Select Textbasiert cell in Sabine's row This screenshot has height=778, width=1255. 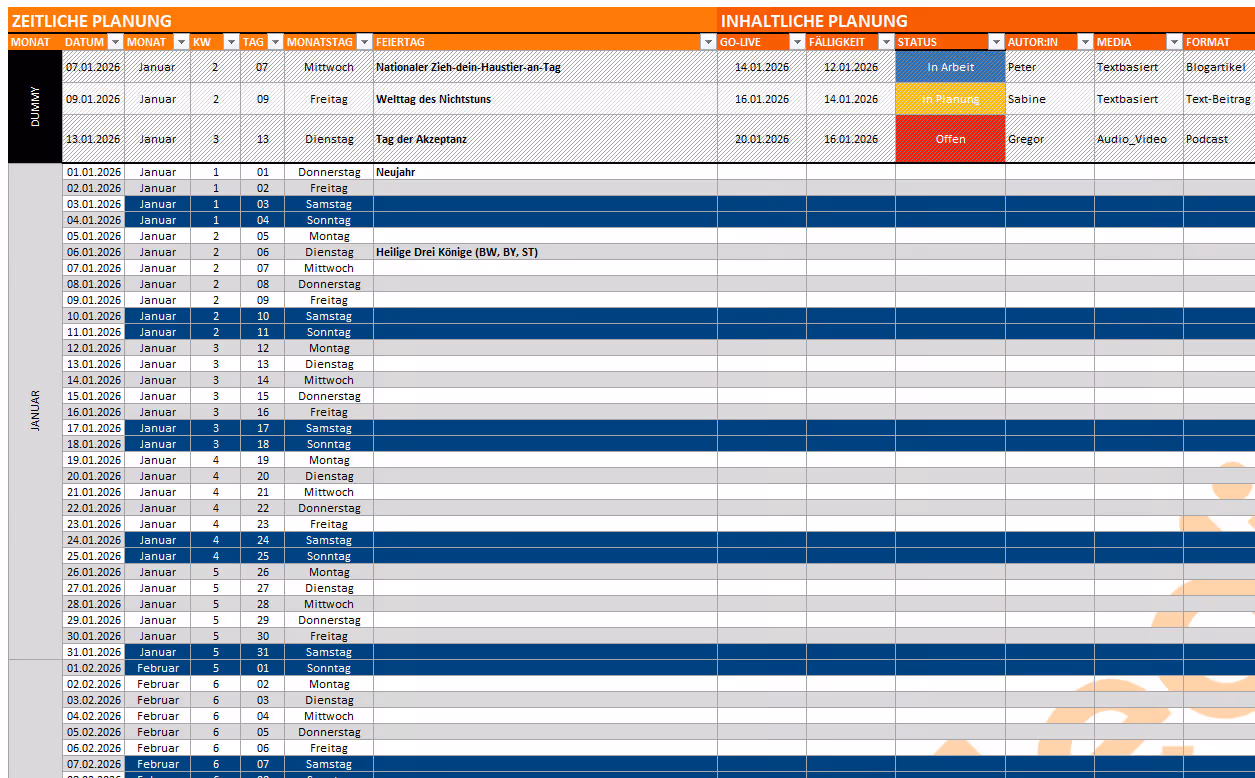(x=1139, y=99)
